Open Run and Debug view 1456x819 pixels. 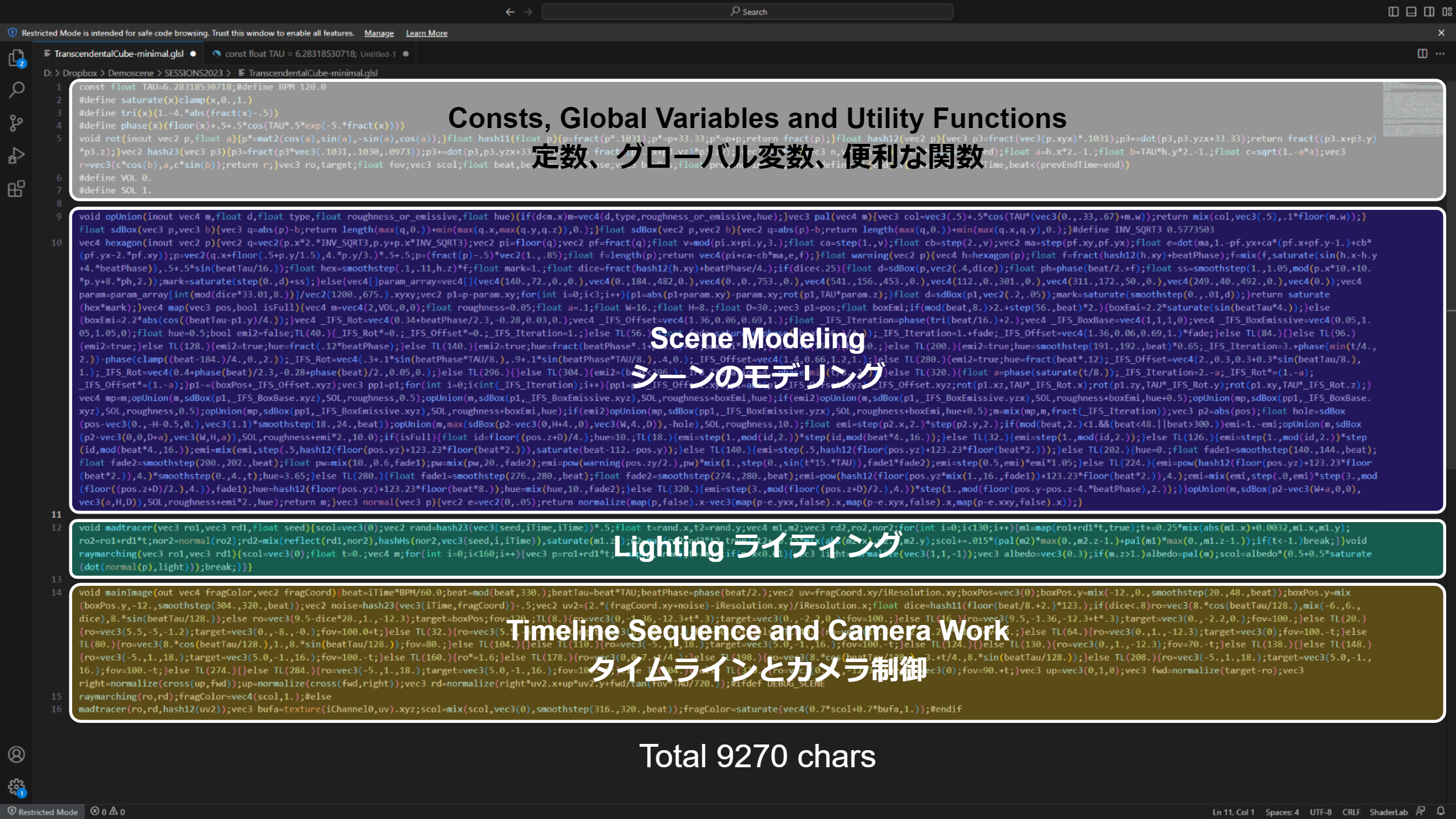[x=16, y=155]
